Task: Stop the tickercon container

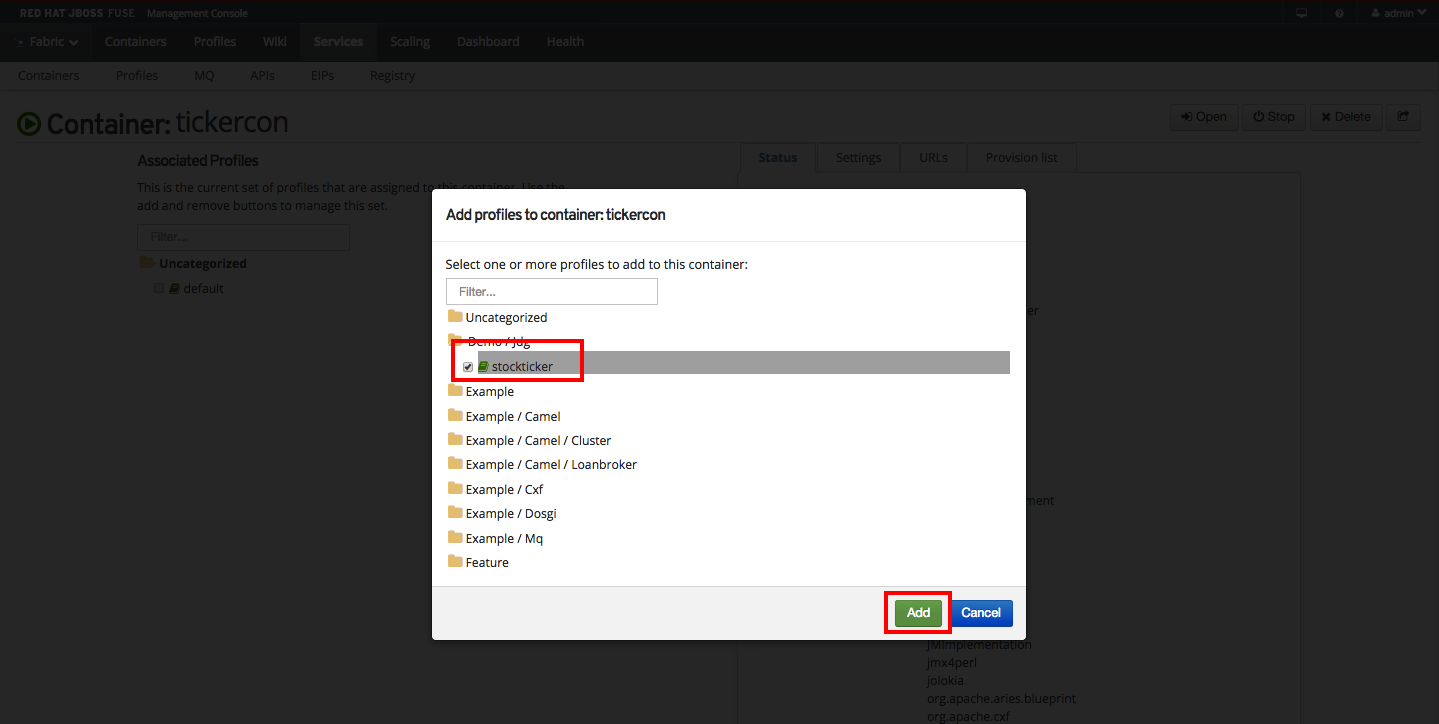Action: click(1274, 116)
